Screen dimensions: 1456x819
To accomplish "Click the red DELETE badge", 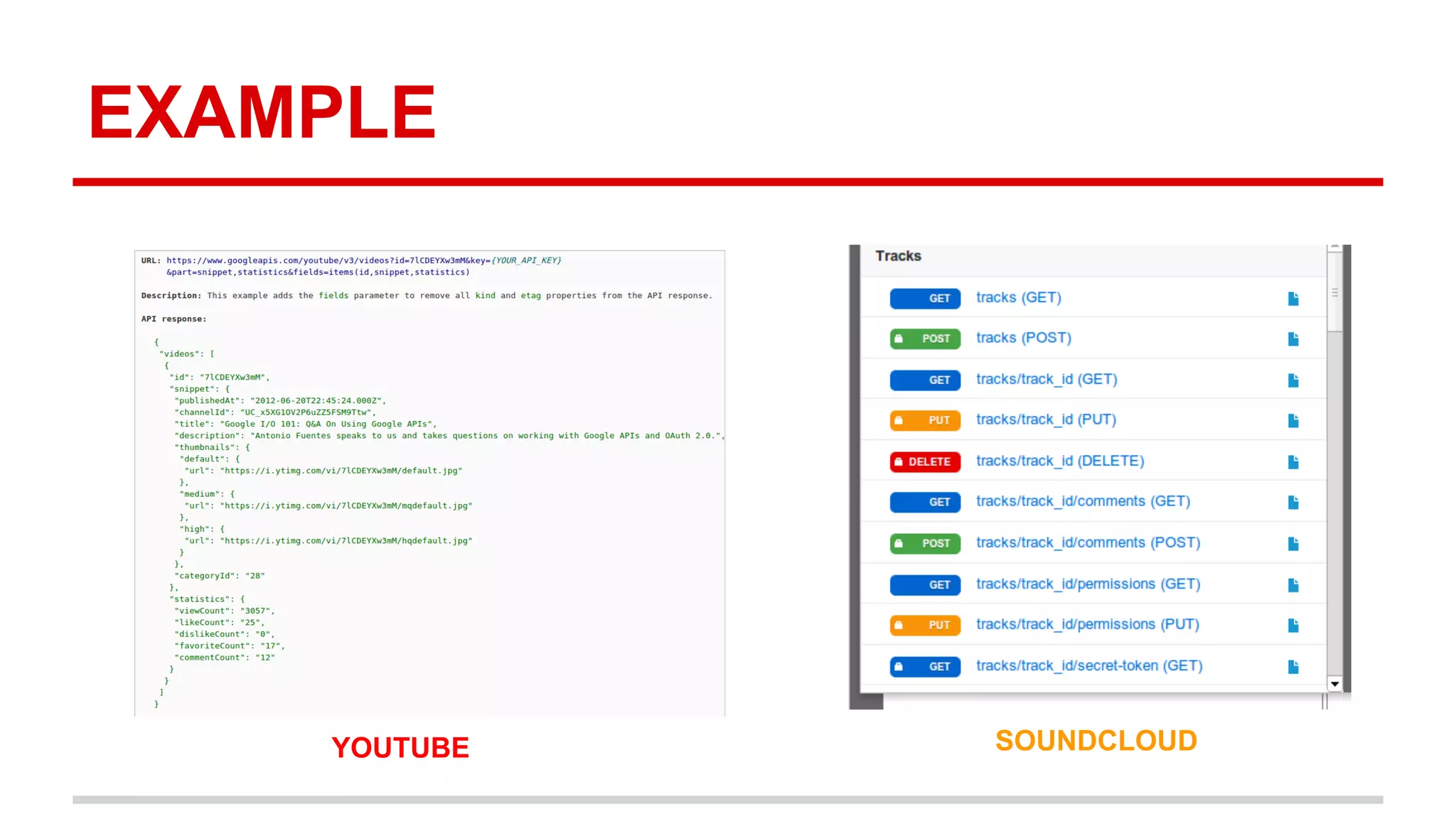I will (x=925, y=462).
